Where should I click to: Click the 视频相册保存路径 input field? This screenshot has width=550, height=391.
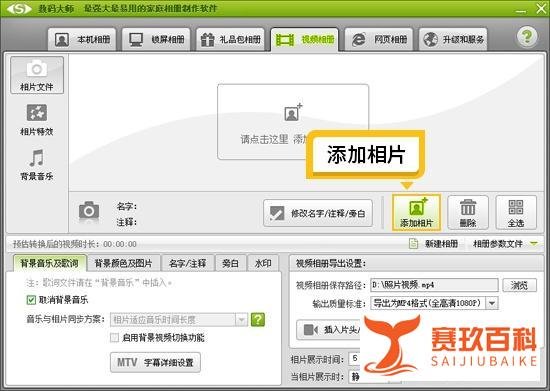pos(434,285)
